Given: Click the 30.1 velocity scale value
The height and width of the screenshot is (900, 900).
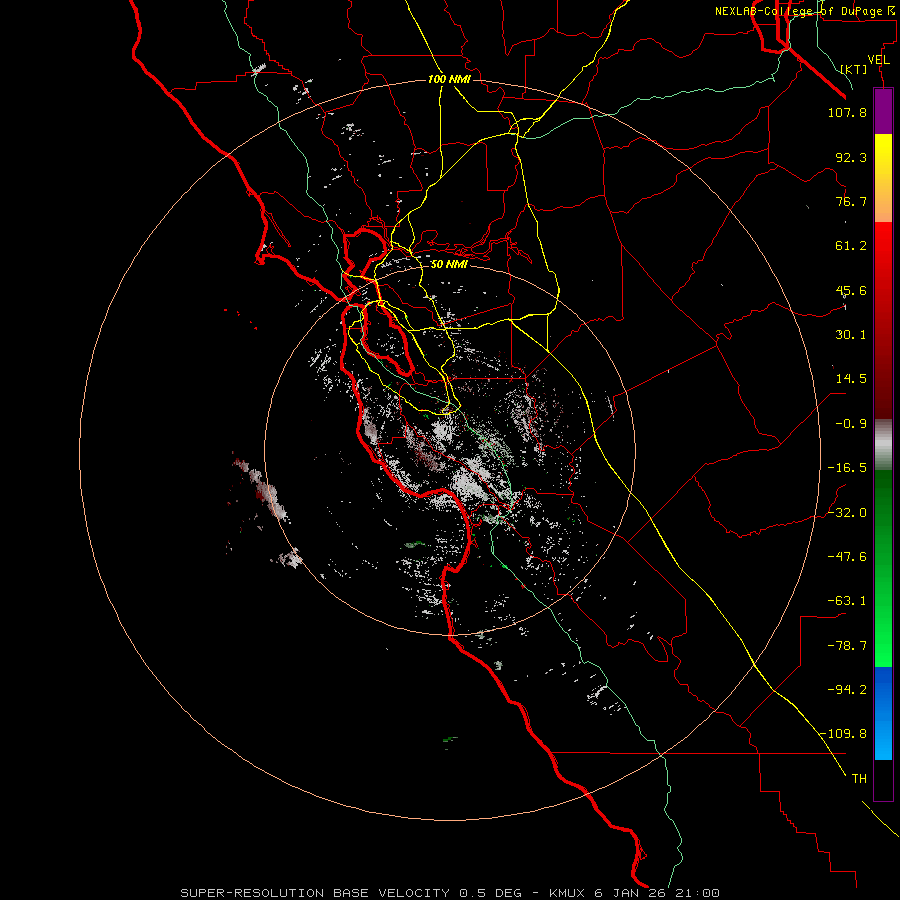Looking at the screenshot, I should point(851,335).
